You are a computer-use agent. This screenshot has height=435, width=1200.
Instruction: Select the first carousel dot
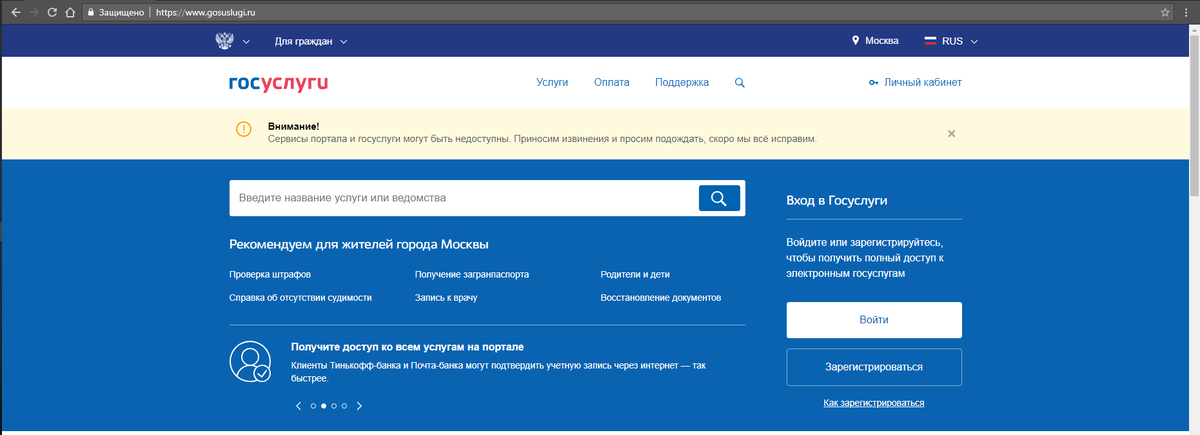[x=313, y=406]
